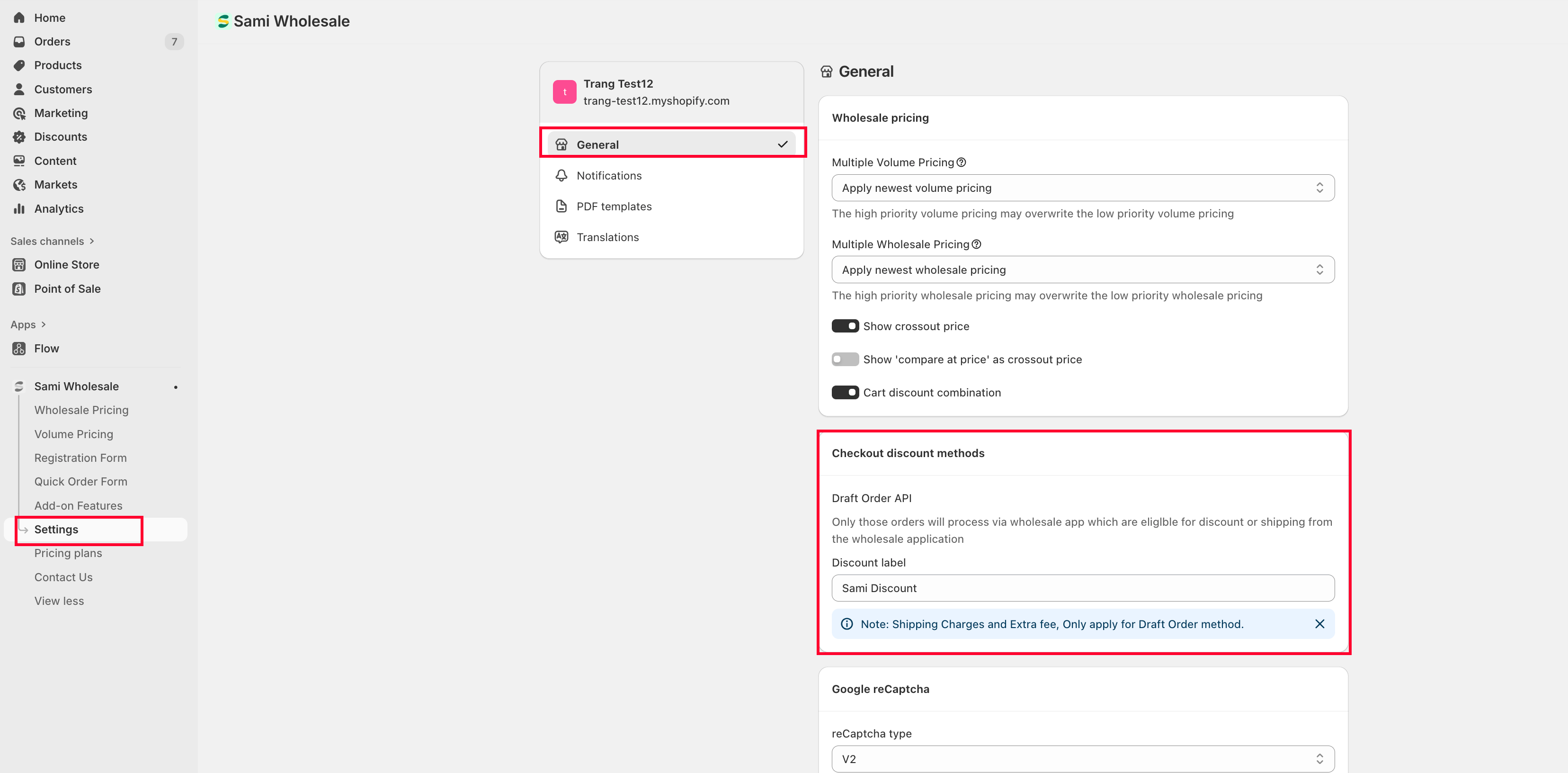
Task: Open the Multiple Wholesale Pricing dropdown
Action: (x=1082, y=270)
